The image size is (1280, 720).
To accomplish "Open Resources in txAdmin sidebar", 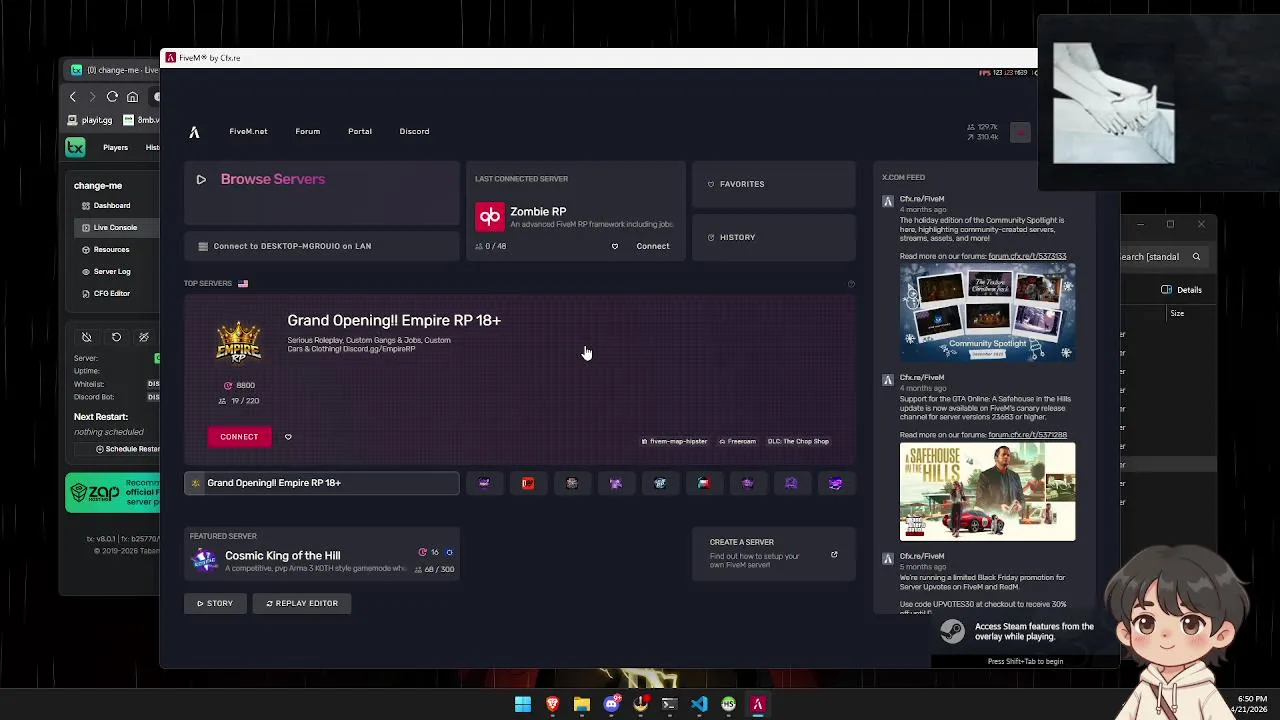I will tap(111, 249).
